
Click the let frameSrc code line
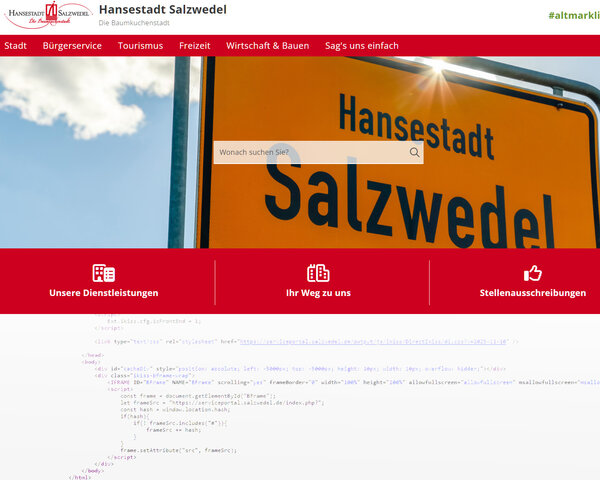[222, 403]
